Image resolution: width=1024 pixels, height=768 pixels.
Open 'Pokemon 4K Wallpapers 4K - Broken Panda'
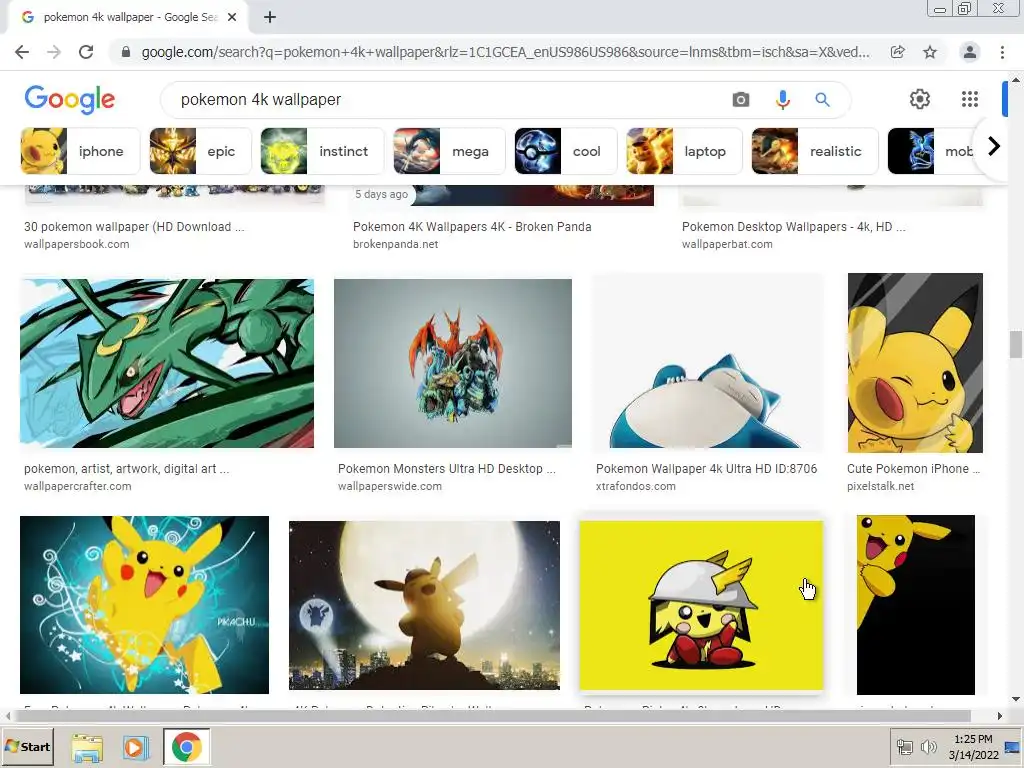[x=472, y=227]
